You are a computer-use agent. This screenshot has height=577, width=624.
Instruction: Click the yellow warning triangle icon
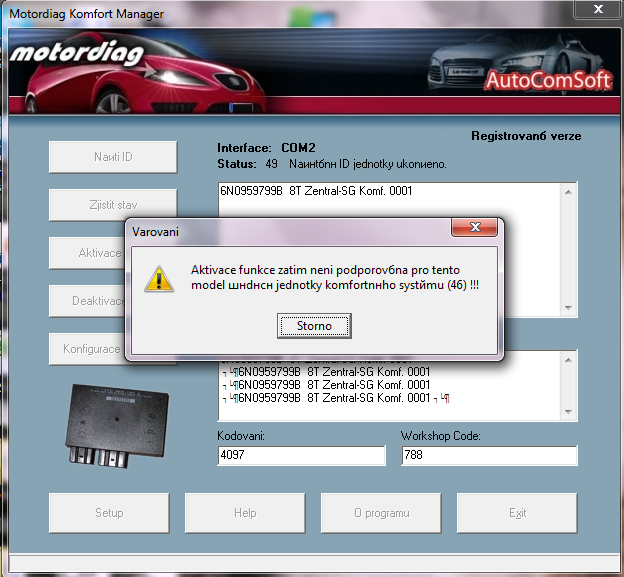(x=159, y=278)
